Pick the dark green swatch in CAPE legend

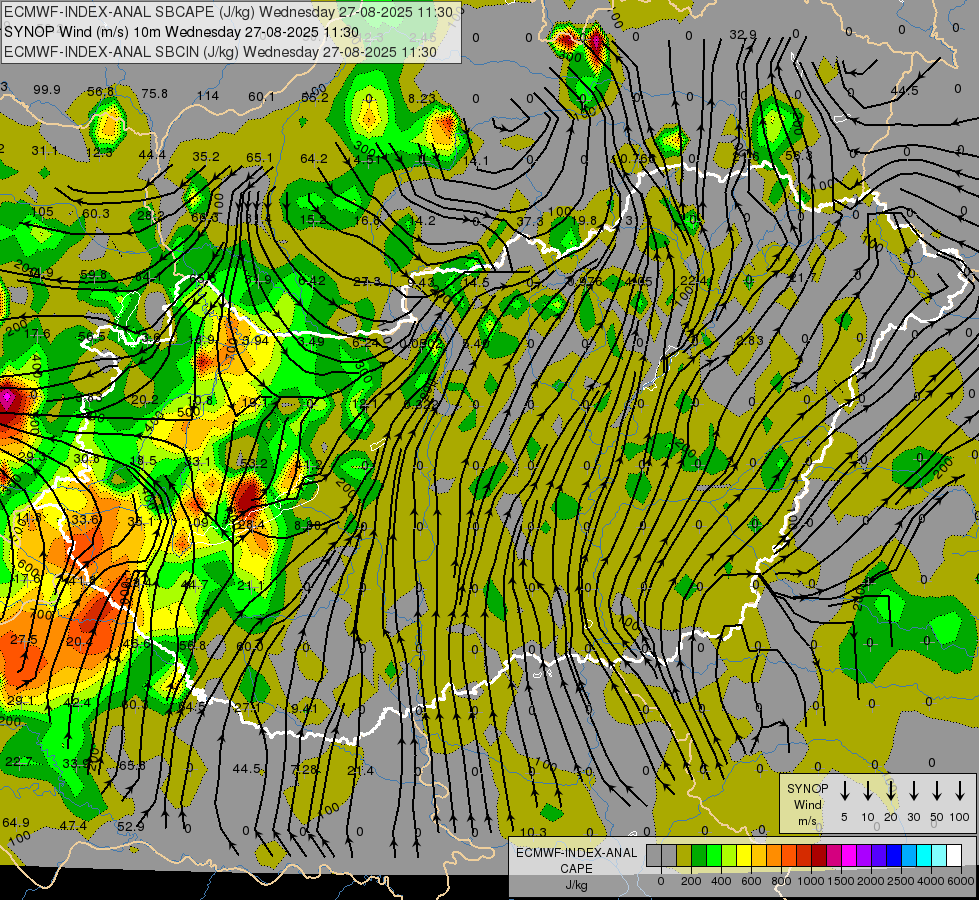699,856
